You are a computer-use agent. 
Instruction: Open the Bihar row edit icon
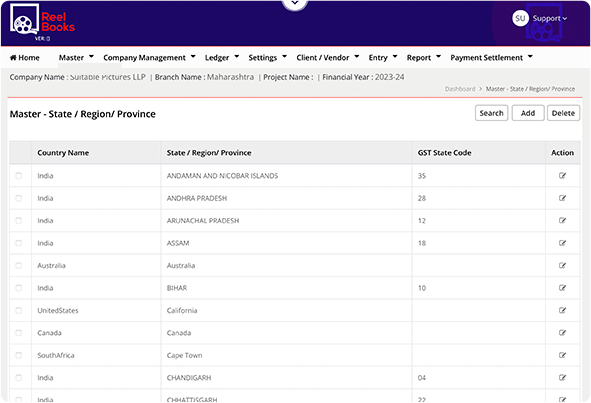point(562,288)
